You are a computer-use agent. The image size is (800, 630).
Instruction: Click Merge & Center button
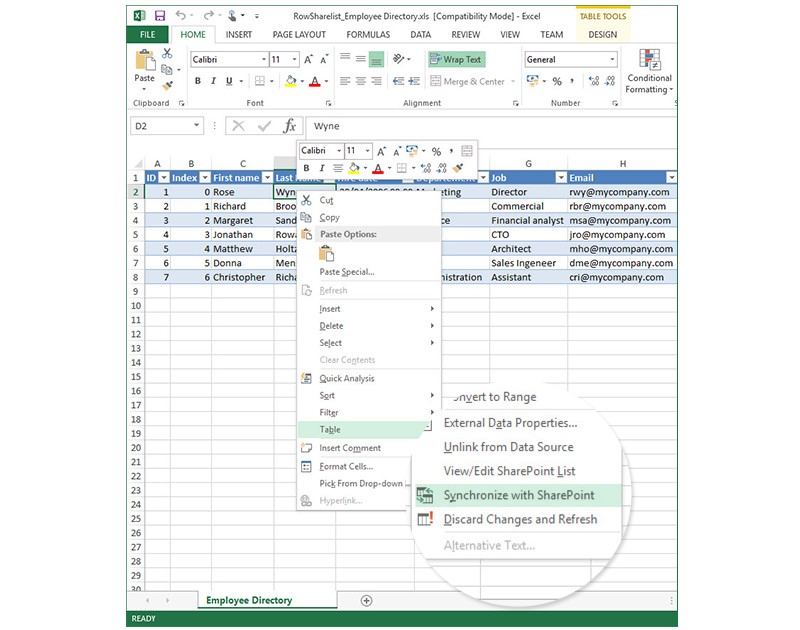point(467,81)
